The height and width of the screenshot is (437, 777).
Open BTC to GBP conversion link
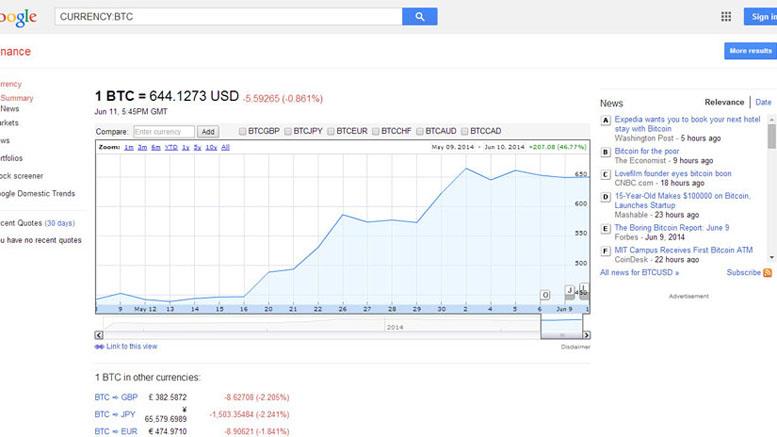116,397
